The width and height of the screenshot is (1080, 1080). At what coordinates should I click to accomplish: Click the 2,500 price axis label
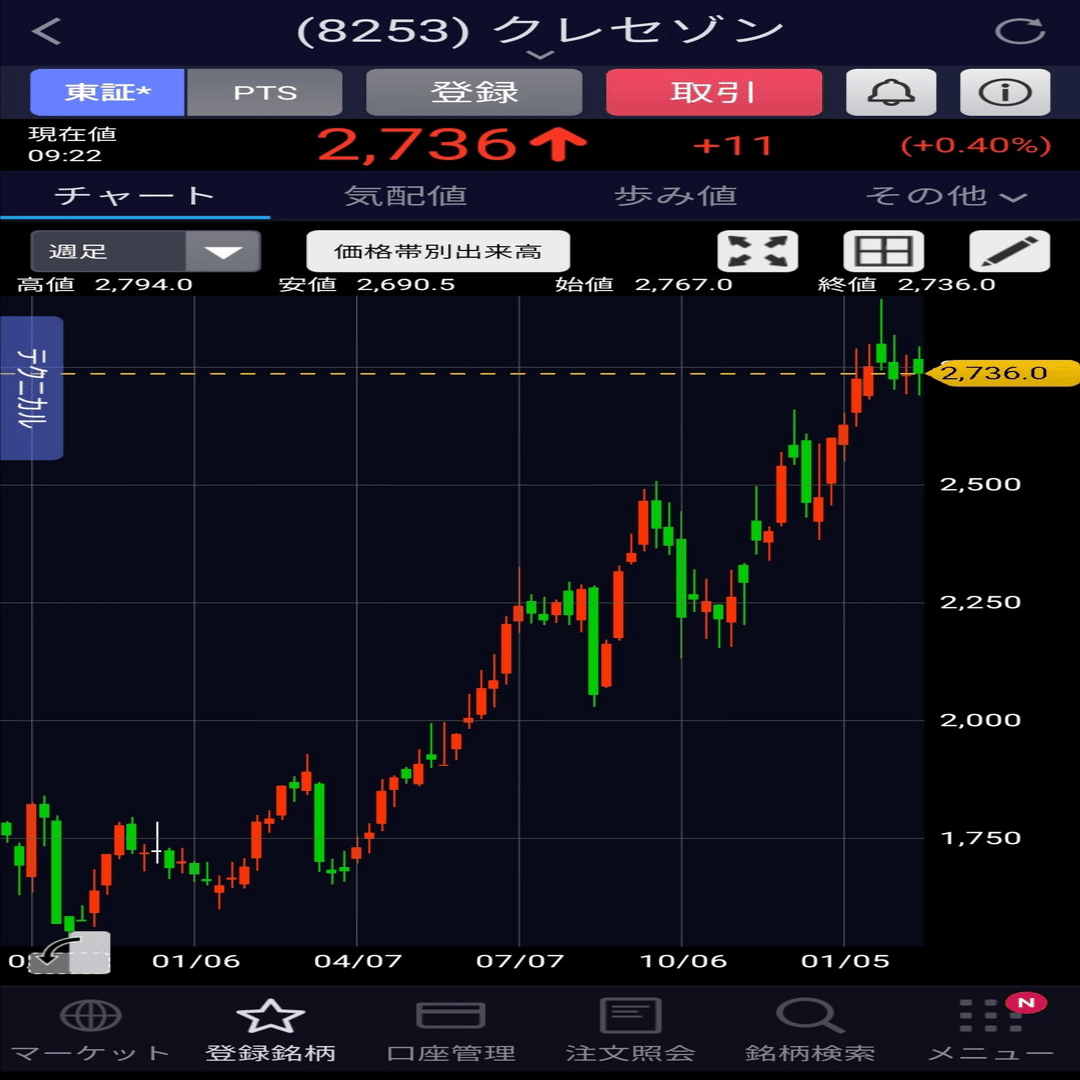coord(980,484)
